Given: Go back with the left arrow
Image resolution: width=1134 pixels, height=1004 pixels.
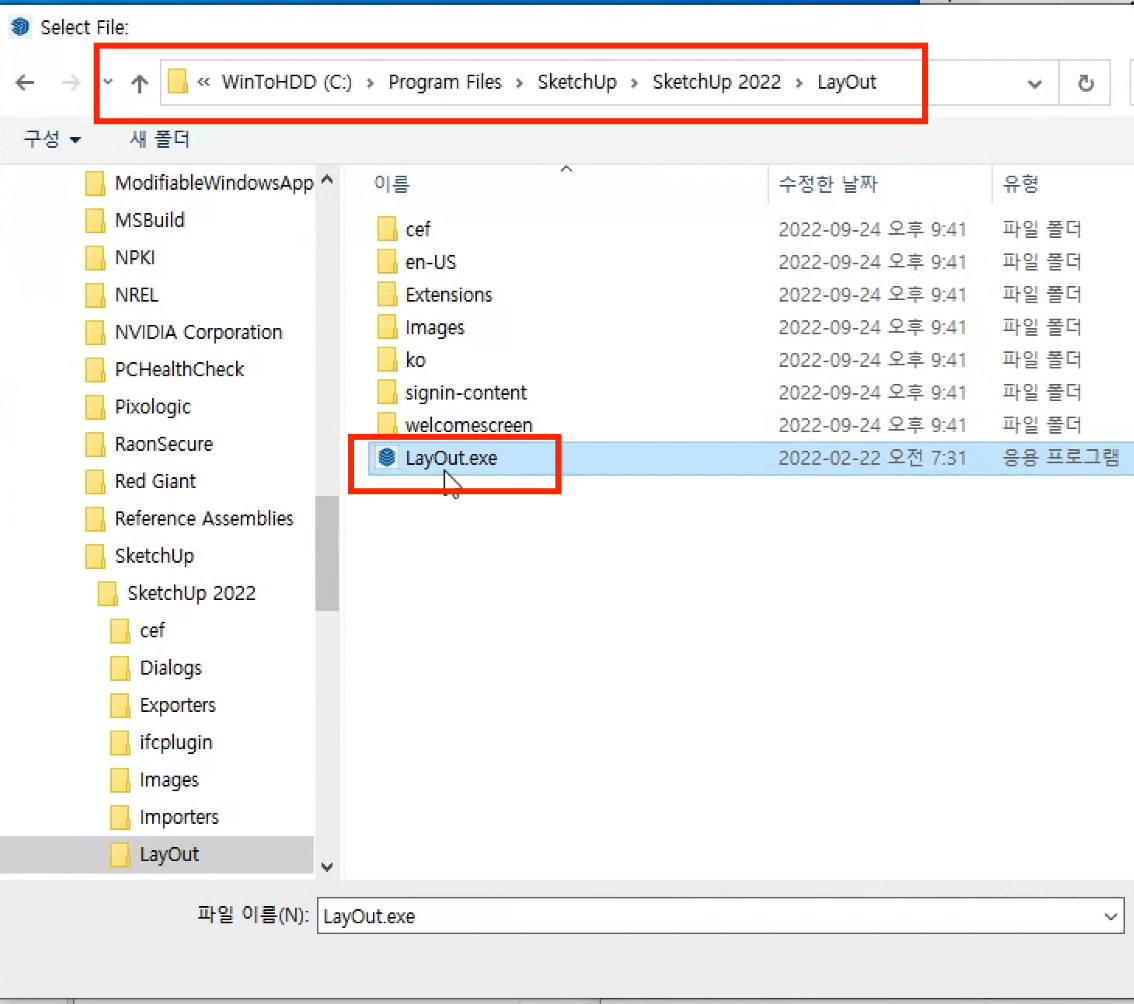Looking at the screenshot, I should coord(25,82).
